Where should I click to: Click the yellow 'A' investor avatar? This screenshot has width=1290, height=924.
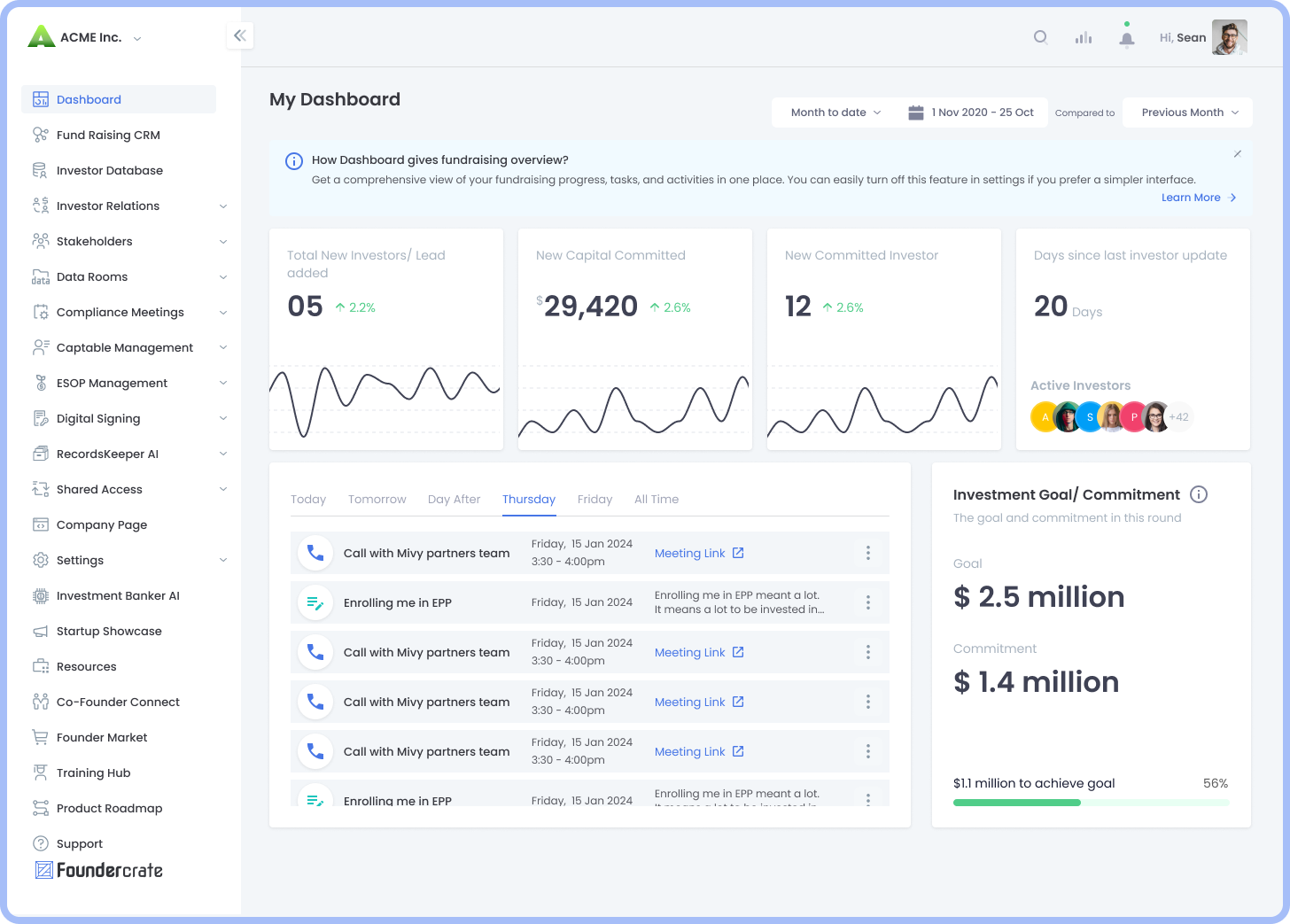click(1045, 416)
